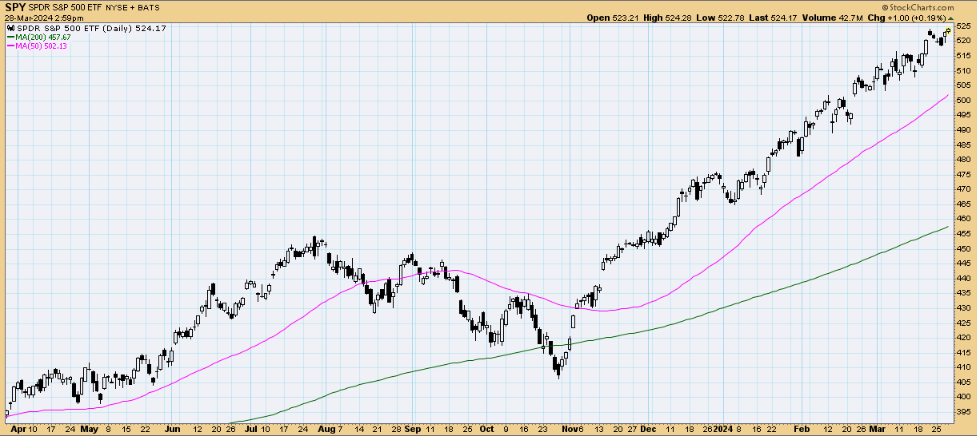Click the candlestick icon before the legend title
The height and width of the screenshot is (437, 977).
click(x=11, y=28)
